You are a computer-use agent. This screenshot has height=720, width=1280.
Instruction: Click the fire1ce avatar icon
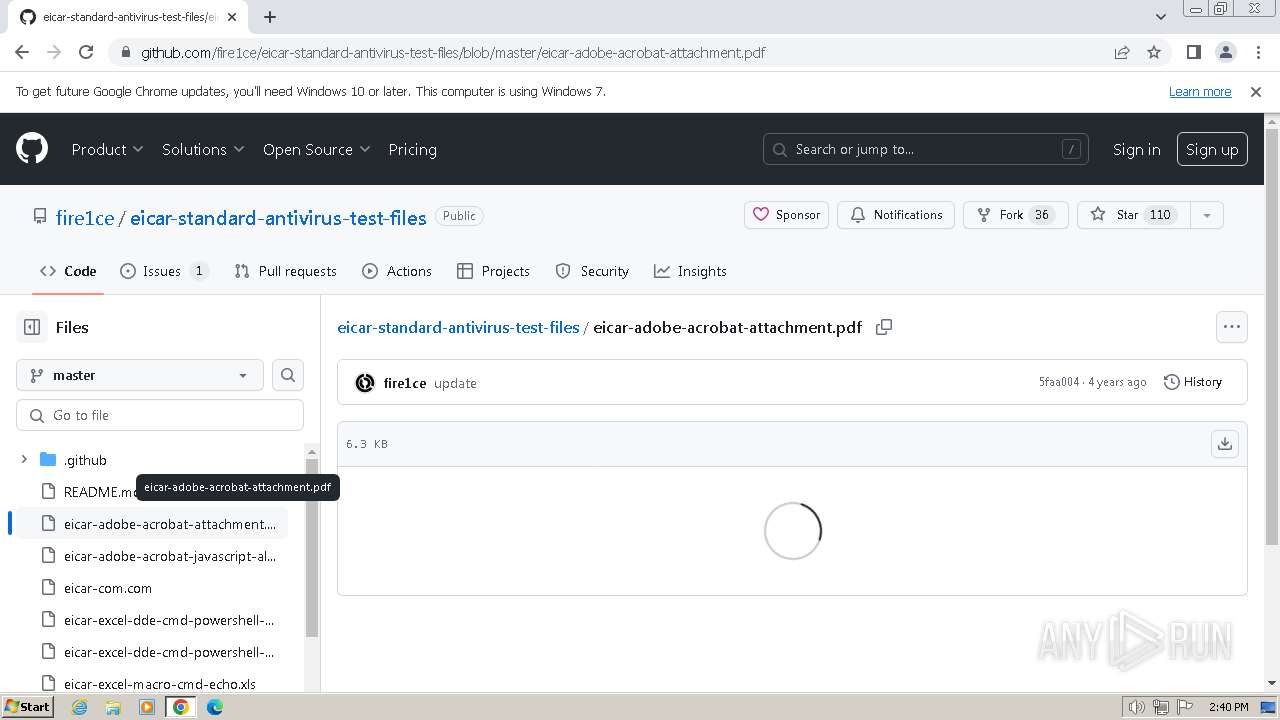tap(365, 383)
